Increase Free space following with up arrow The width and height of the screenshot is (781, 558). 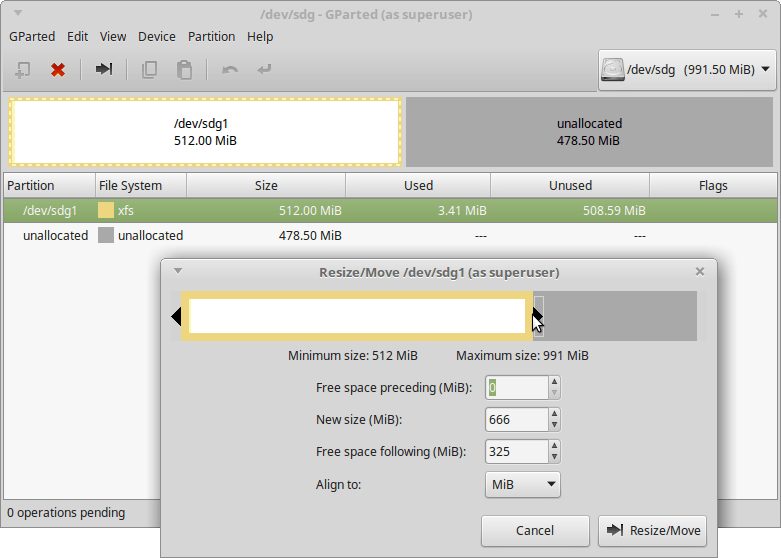tap(554, 445)
